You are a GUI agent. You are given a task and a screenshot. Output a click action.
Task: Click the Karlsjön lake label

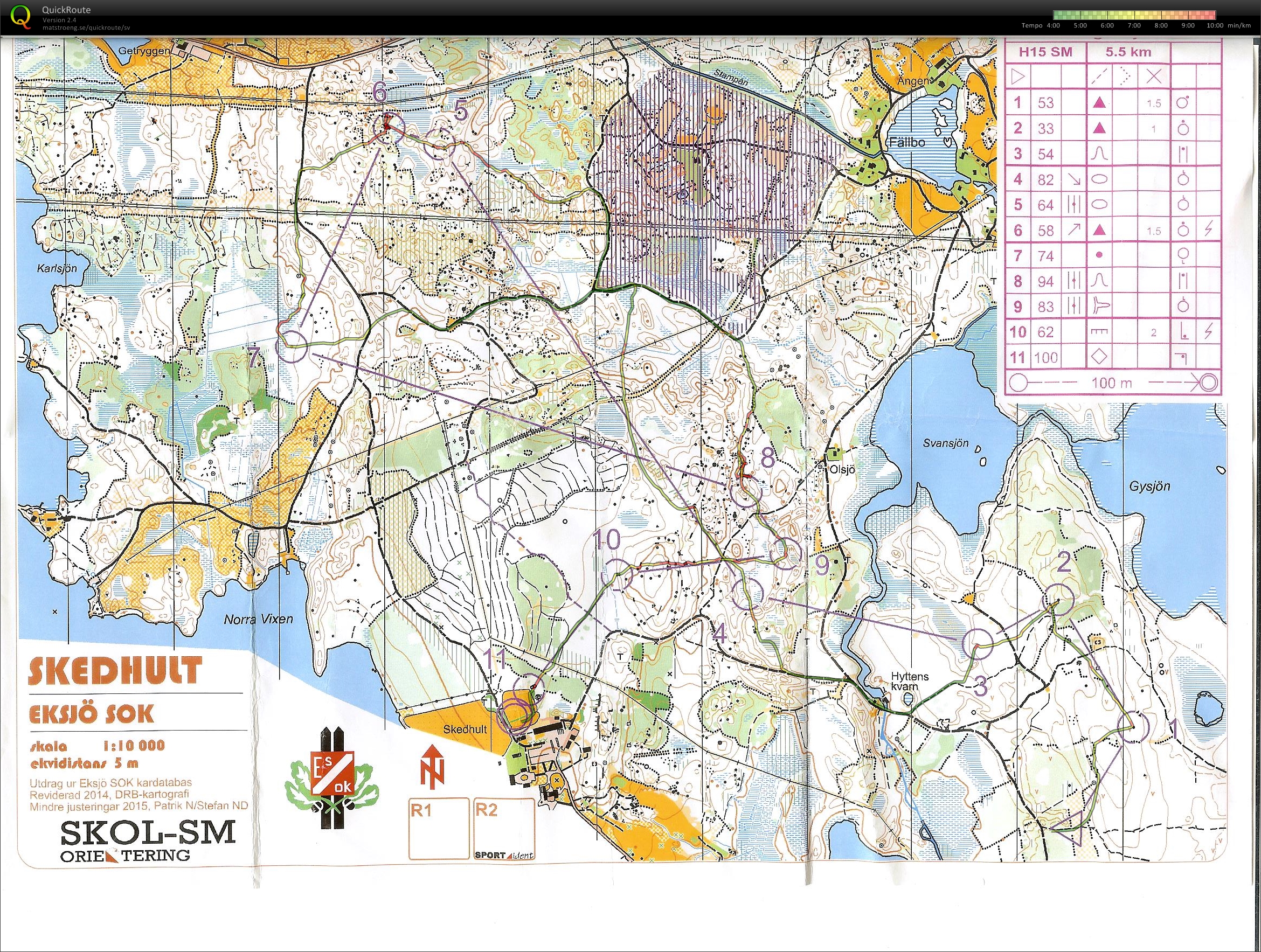[57, 268]
